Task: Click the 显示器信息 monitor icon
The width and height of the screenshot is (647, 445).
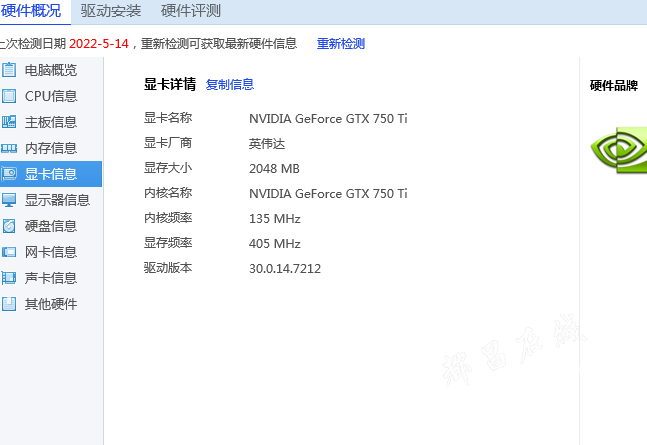Action: 9,200
